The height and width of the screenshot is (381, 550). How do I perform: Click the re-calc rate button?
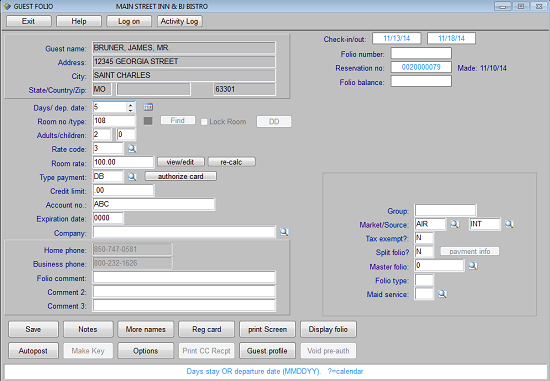tap(232, 162)
